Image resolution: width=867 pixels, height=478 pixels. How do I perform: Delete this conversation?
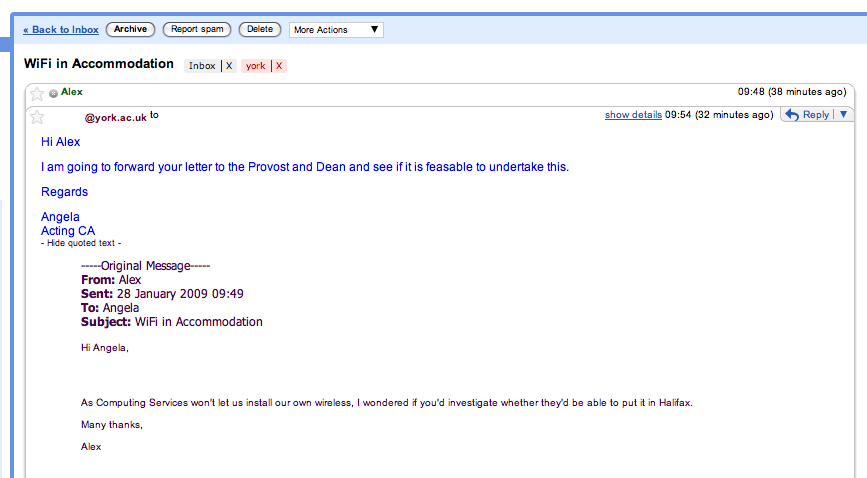pos(260,30)
